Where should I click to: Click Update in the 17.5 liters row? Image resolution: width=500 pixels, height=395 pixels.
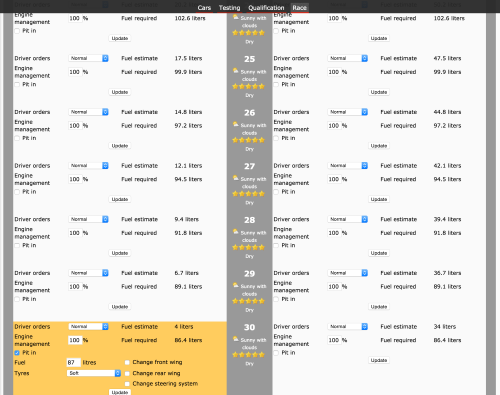coord(120,92)
